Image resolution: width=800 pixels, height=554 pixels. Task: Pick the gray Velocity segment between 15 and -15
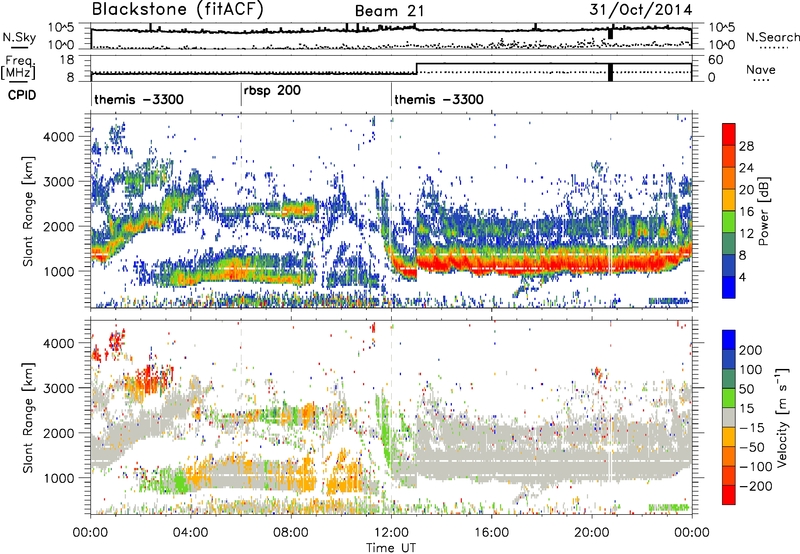[729, 417]
